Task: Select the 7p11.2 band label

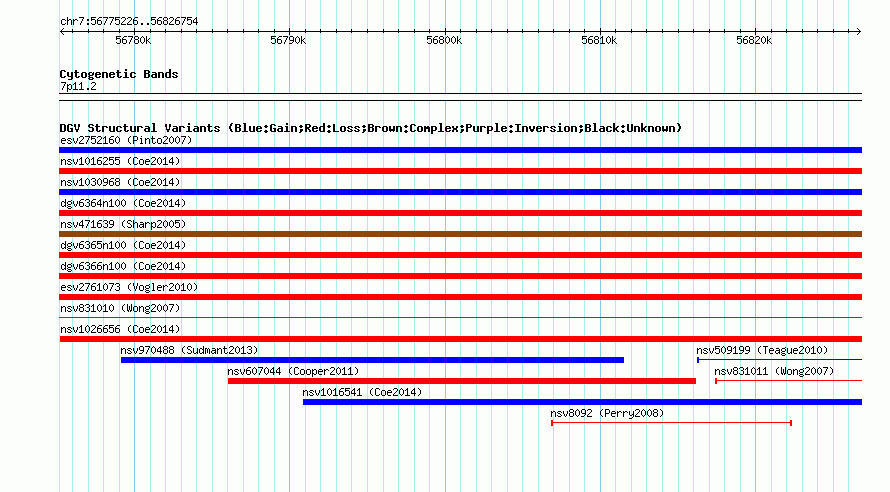Action: [78, 86]
